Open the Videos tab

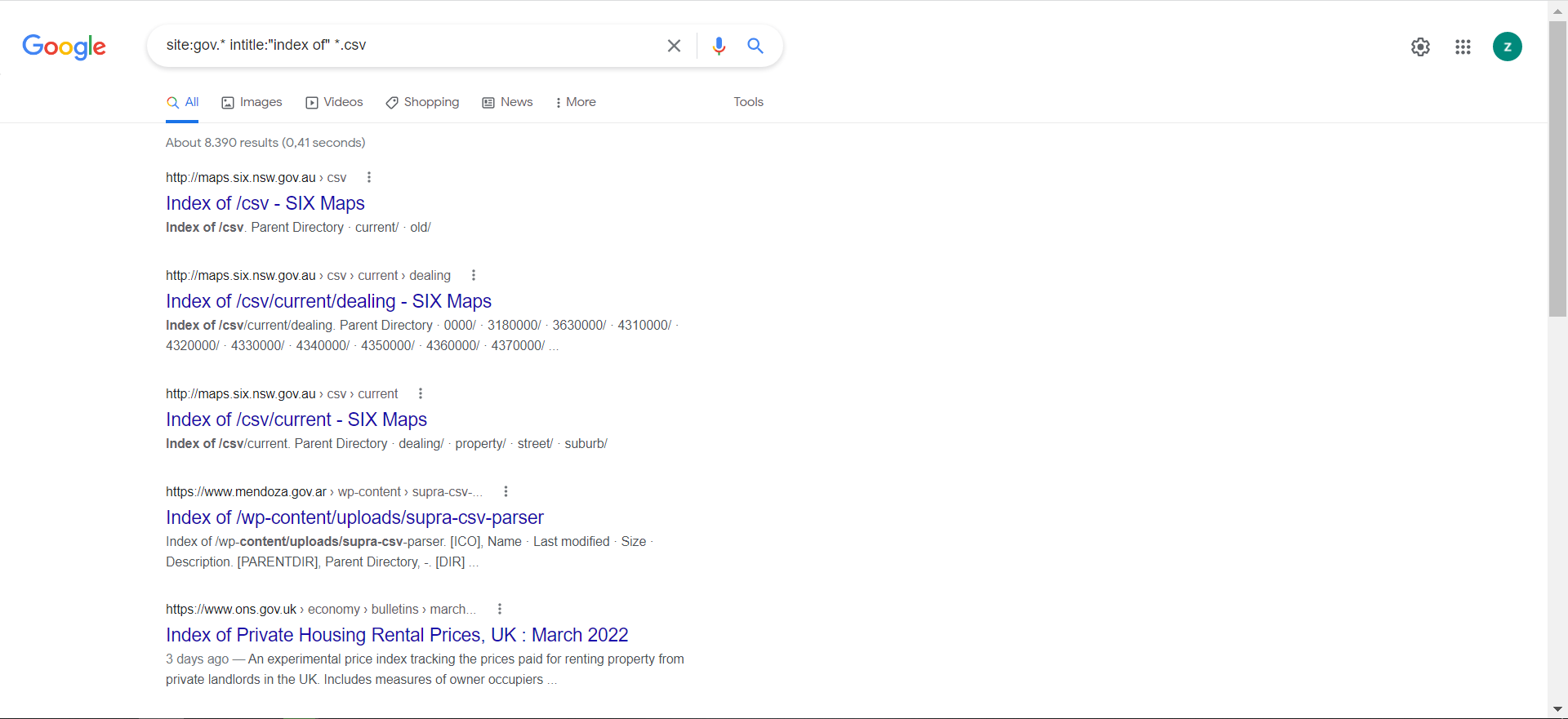pyautogui.click(x=334, y=102)
